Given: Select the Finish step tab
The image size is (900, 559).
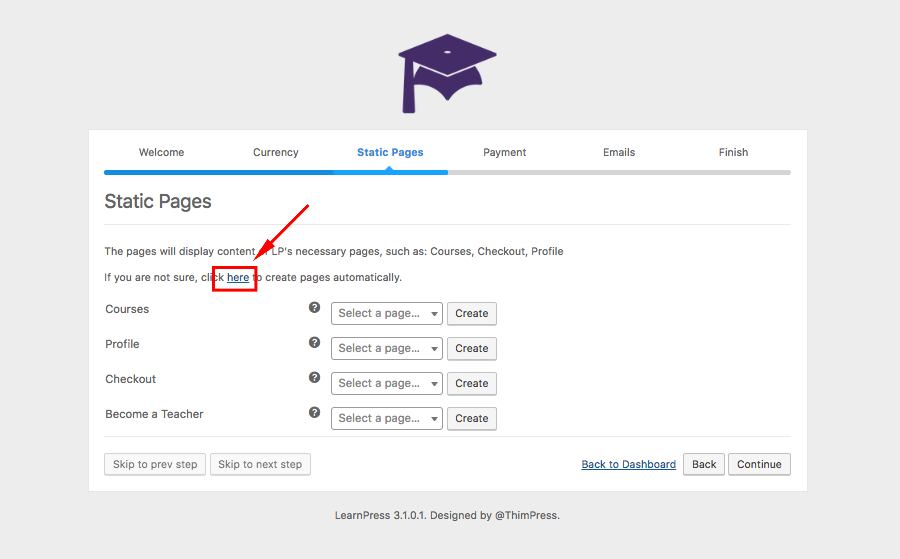Looking at the screenshot, I should [733, 153].
